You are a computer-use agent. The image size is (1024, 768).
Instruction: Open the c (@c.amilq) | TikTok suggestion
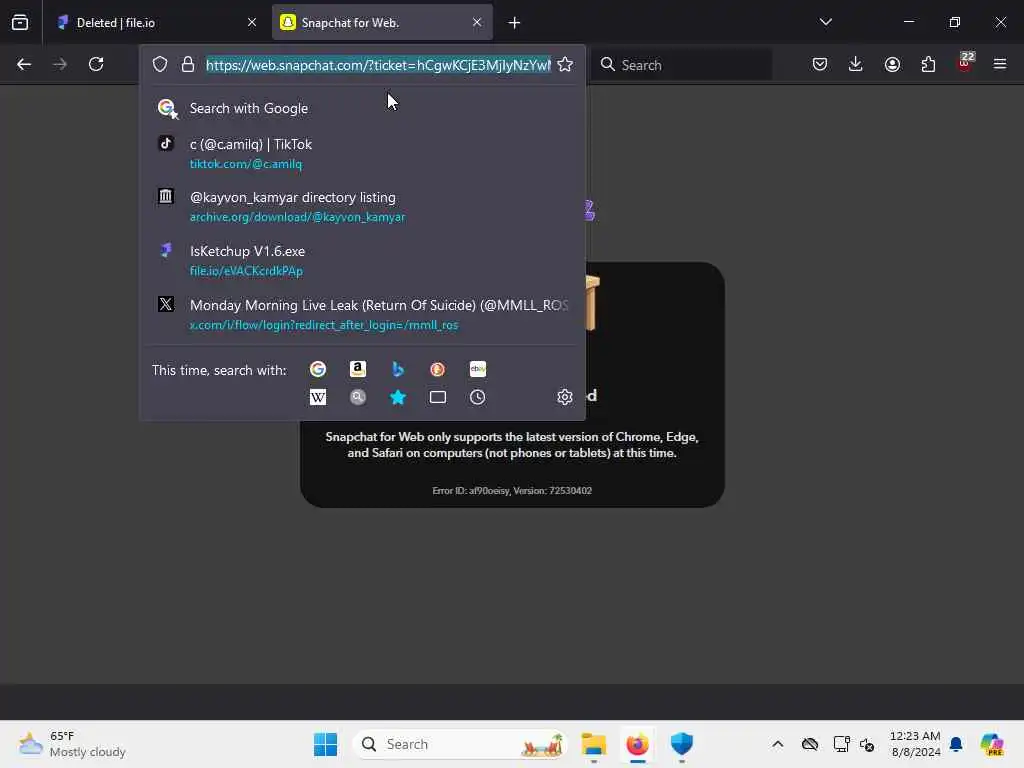tap(362, 153)
